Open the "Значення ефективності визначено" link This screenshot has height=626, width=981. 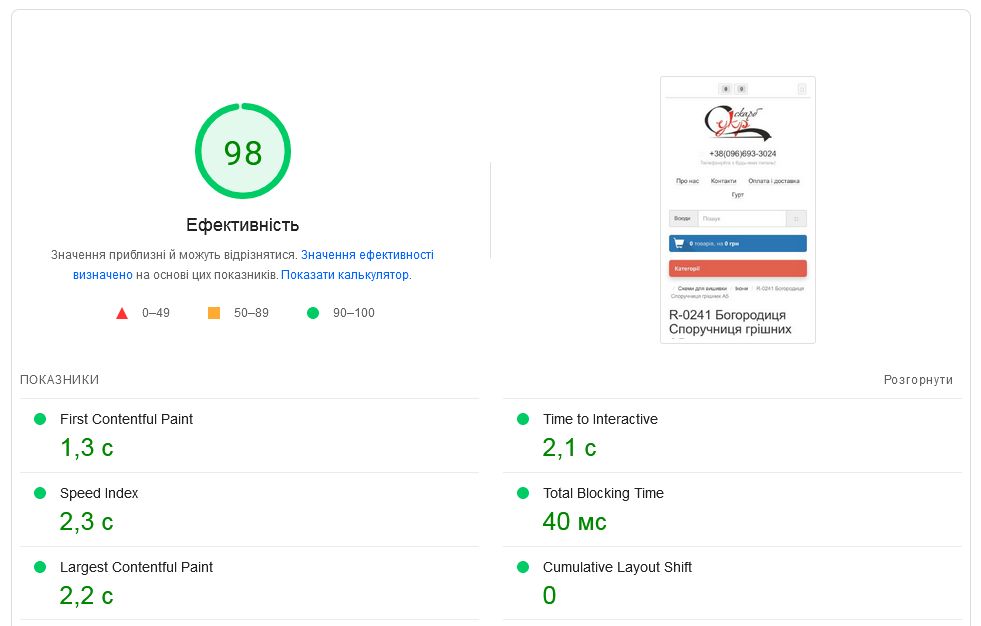point(367,255)
